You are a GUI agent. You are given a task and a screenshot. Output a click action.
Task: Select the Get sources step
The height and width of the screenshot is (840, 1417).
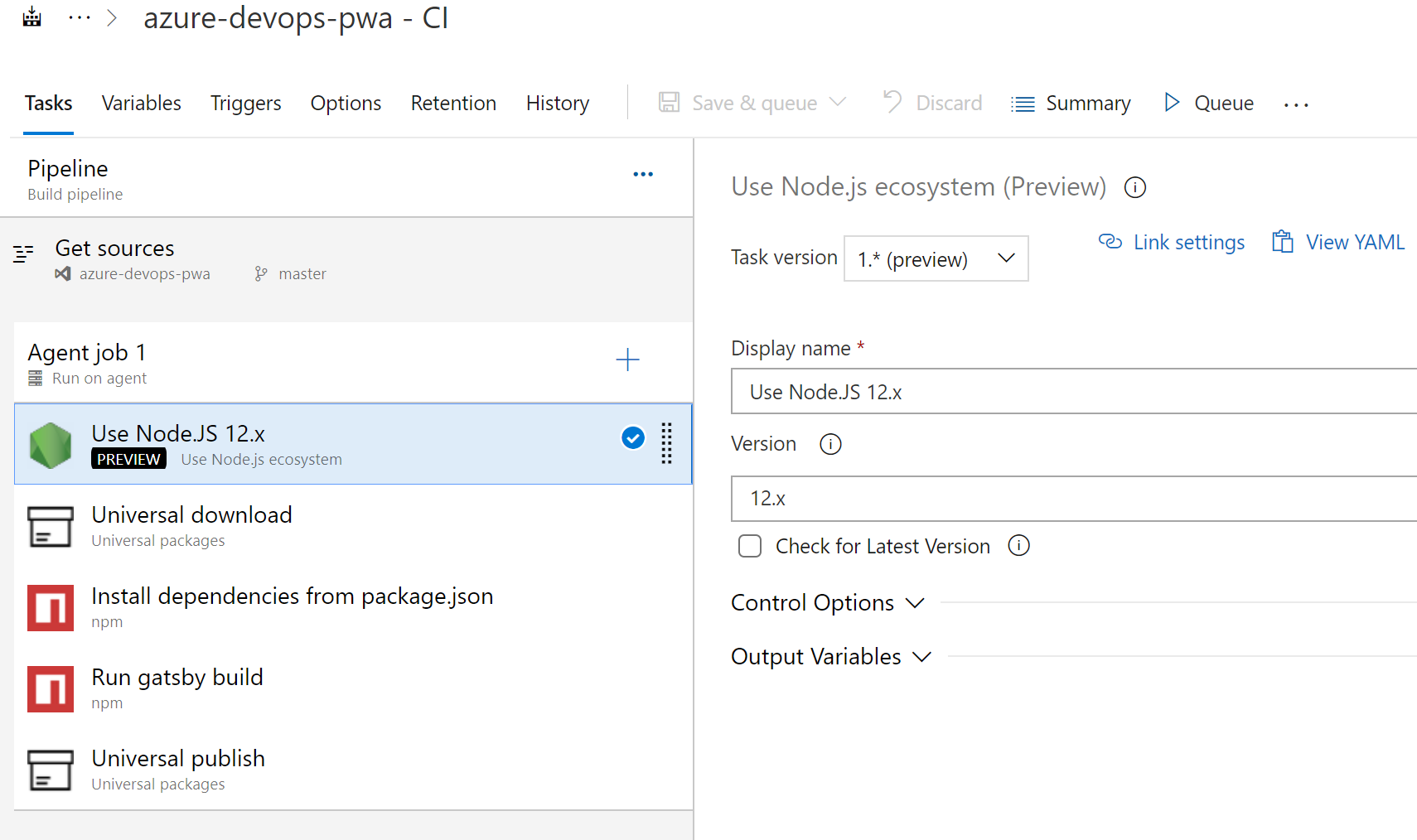346,260
